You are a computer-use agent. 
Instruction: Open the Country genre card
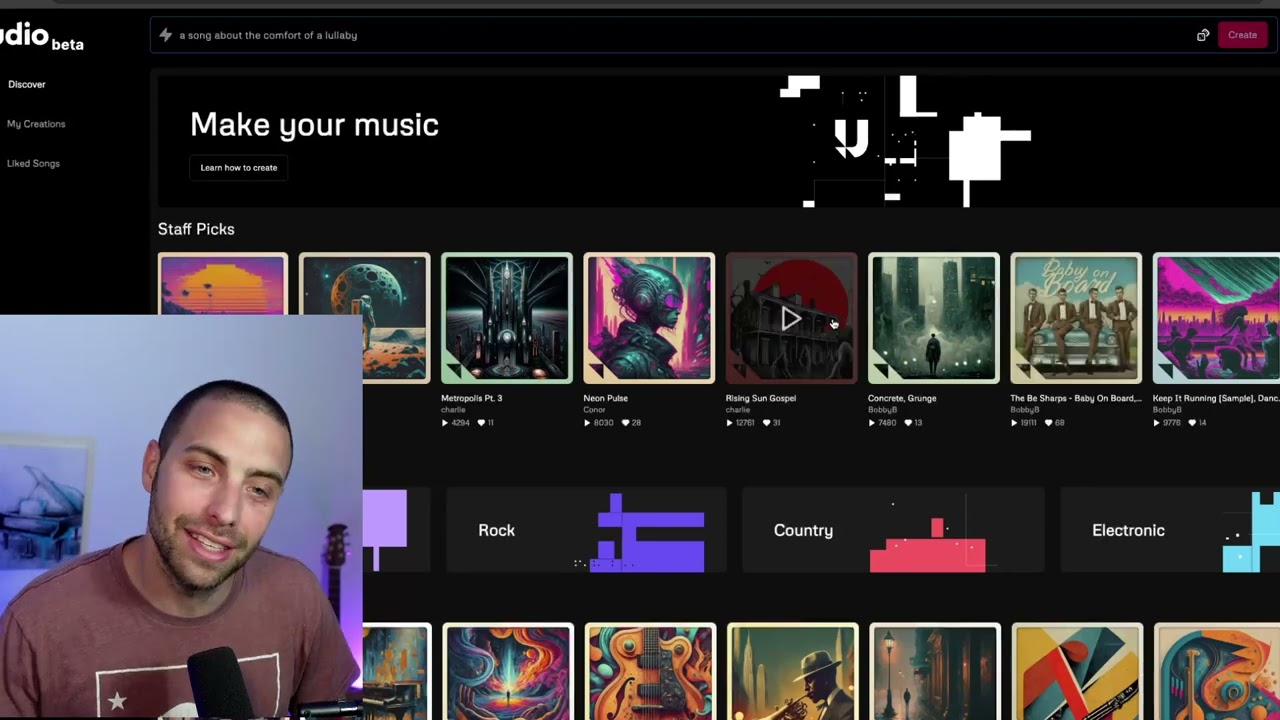click(893, 530)
